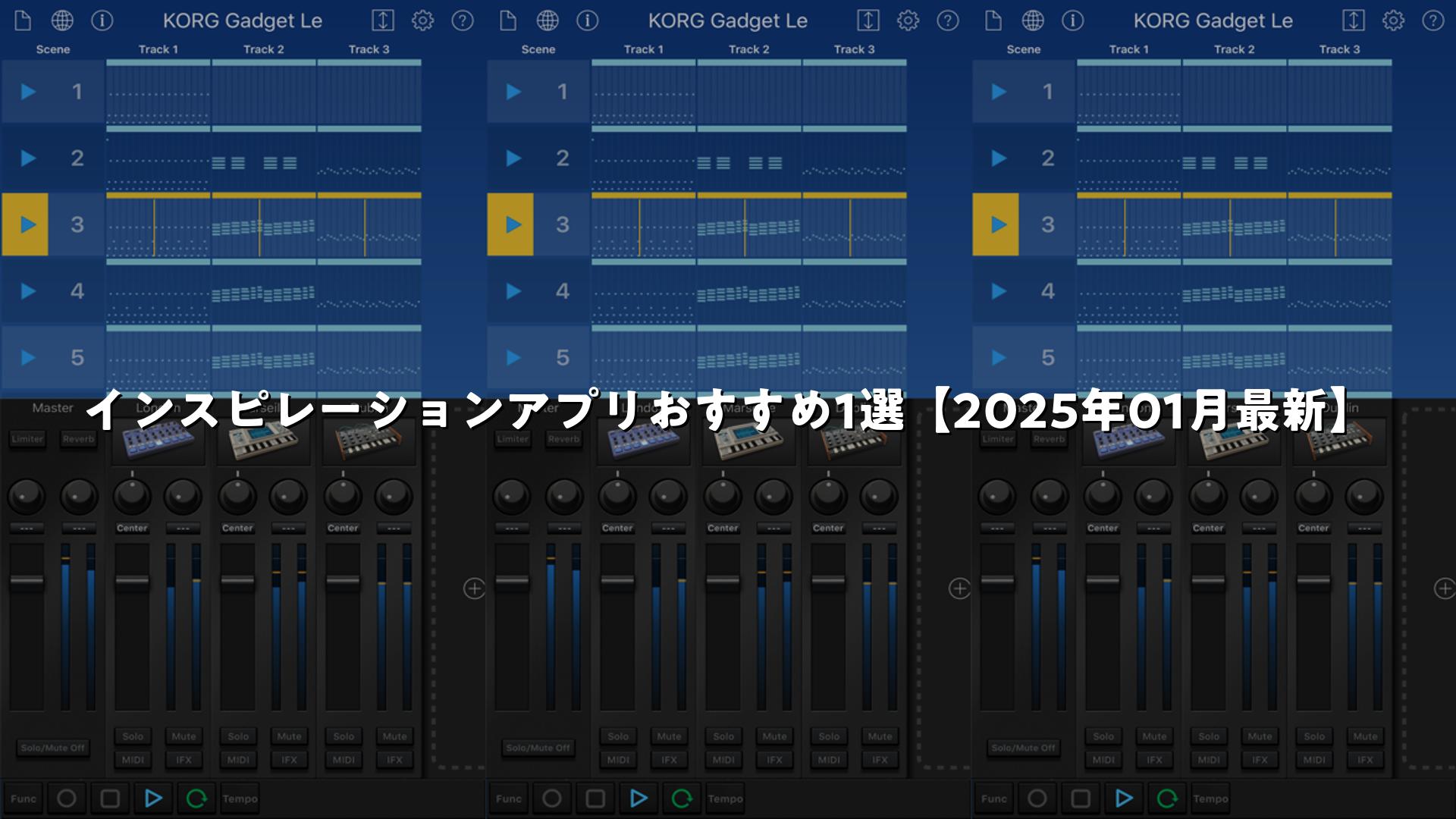Tap export icon in middle screenshot
Screen dimensions: 1456x819
[868, 20]
